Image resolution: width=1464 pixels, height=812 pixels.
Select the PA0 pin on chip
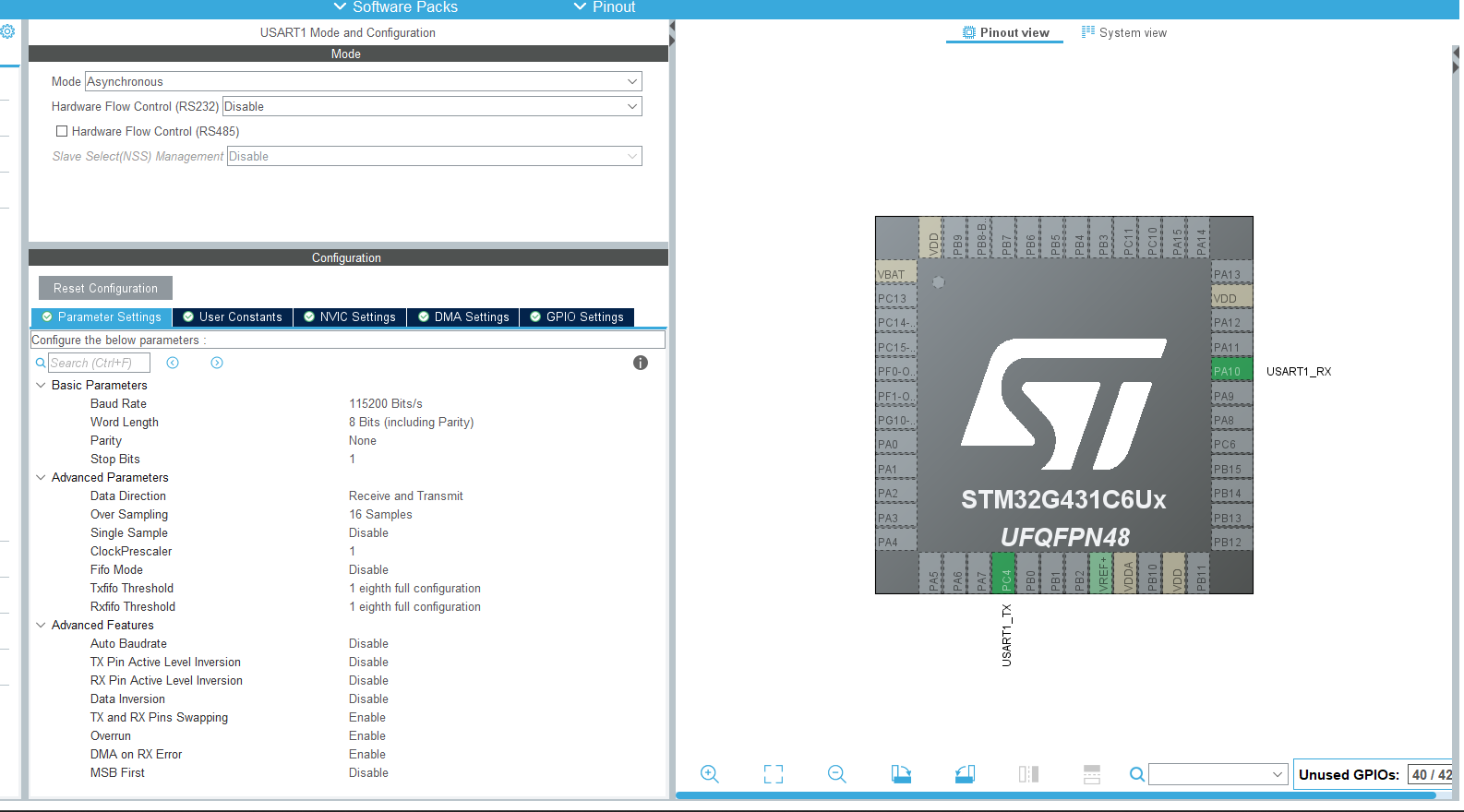click(896, 444)
